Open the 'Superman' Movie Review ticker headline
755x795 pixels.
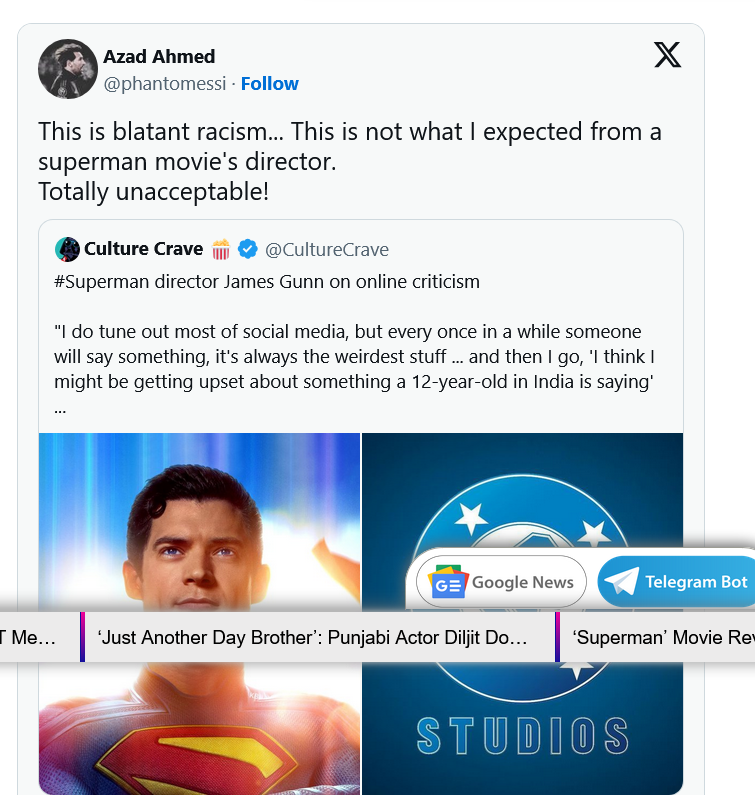click(662, 638)
